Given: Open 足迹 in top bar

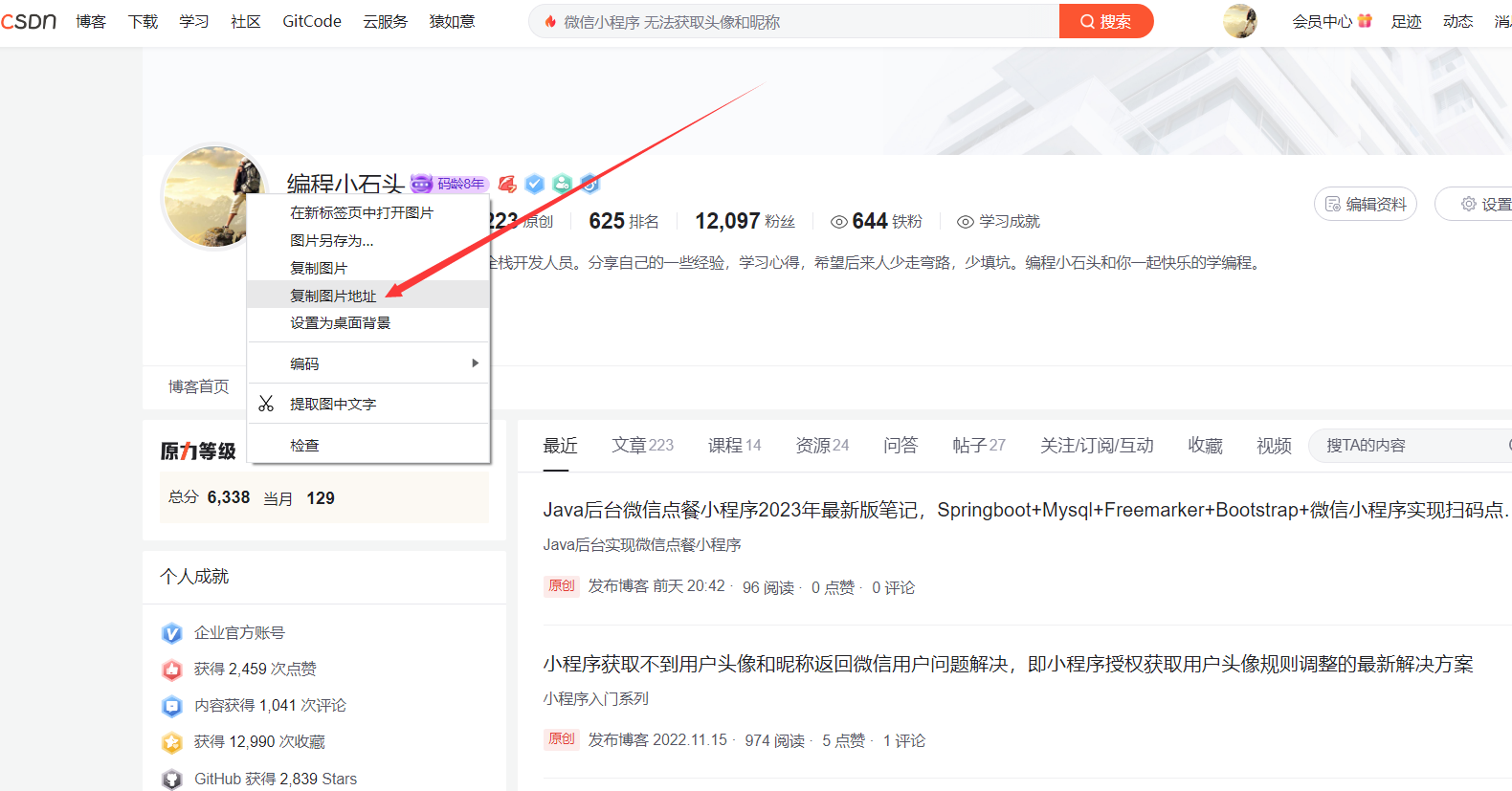Looking at the screenshot, I should pos(1407,21).
